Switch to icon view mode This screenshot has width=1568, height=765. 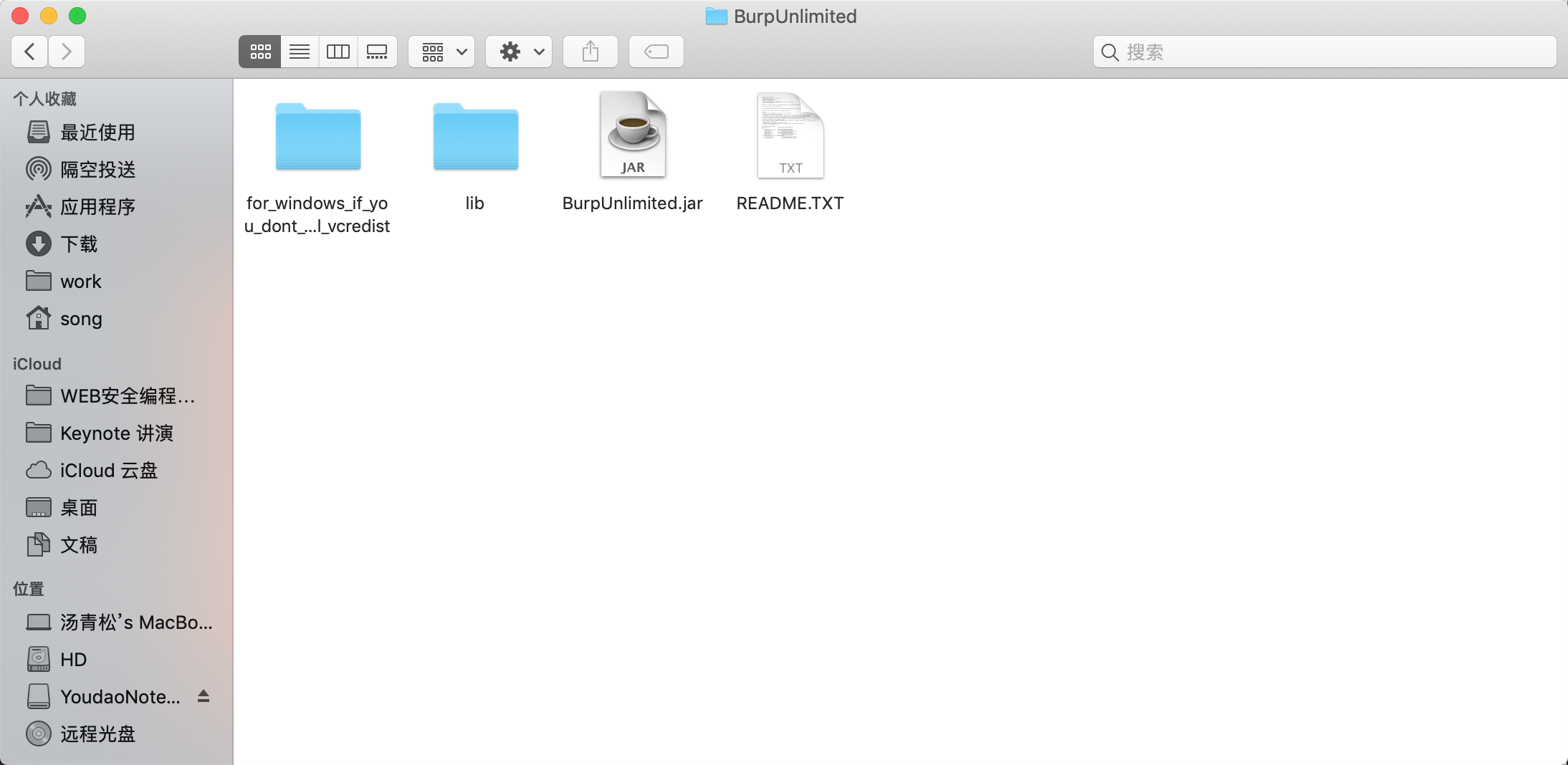[260, 52]
